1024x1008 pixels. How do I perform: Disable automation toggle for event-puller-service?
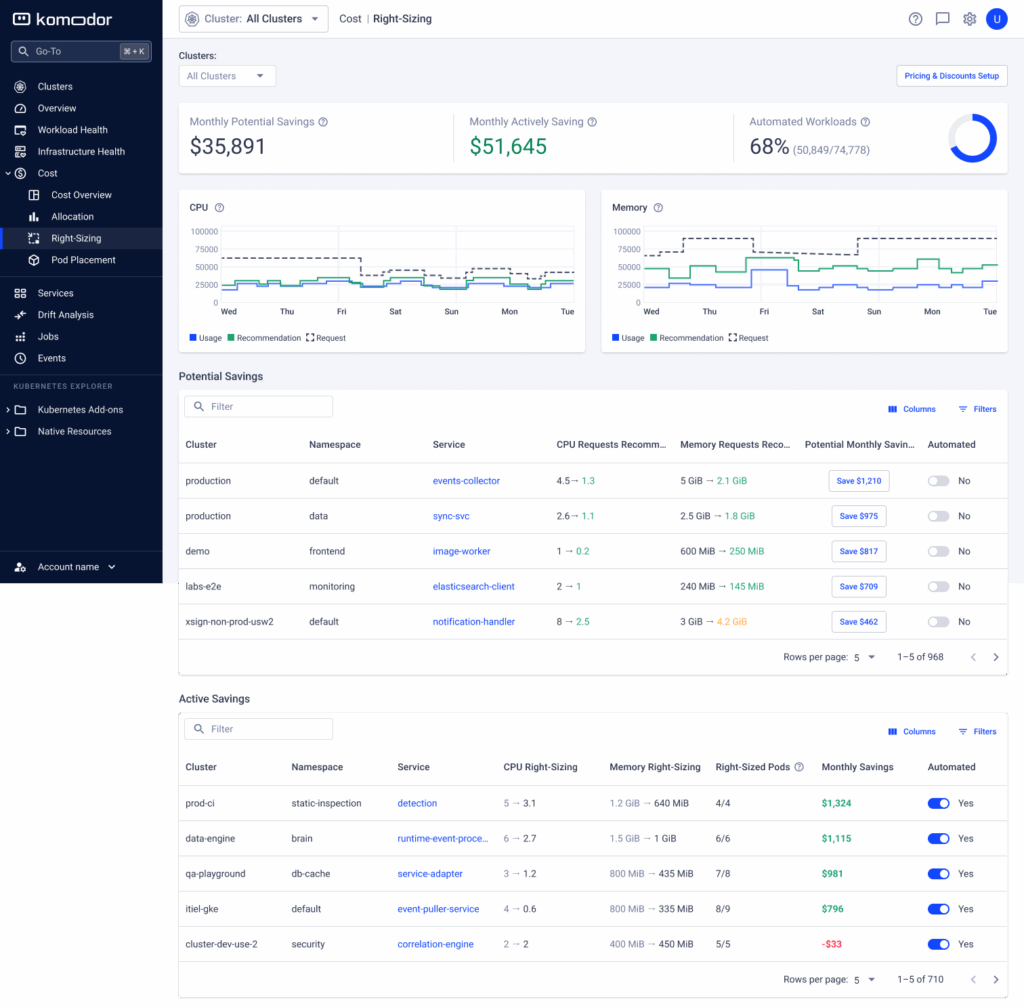(x=938, y=909)
